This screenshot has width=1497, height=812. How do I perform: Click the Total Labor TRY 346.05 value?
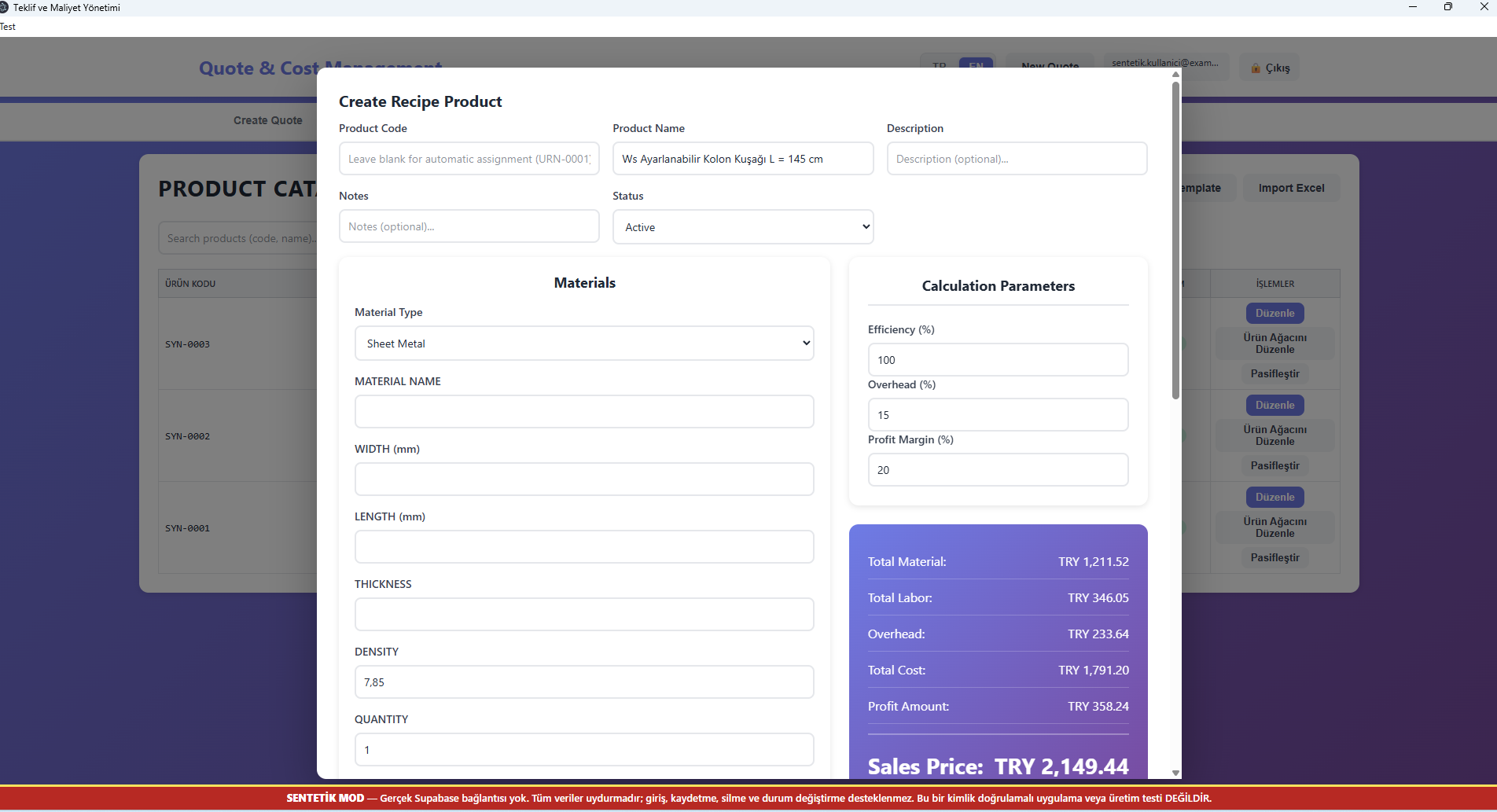point(1098,597)
